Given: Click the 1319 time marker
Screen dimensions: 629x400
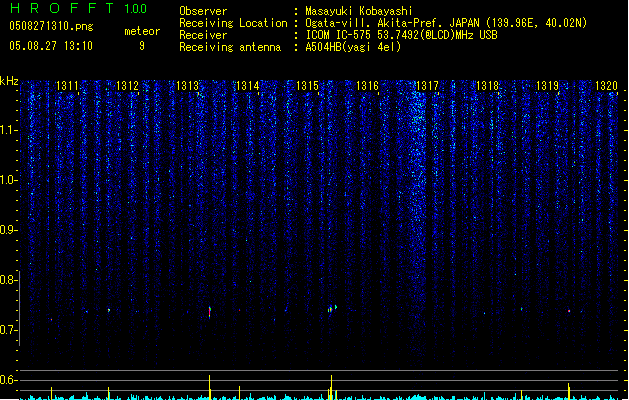Looking at the screenshot, I should [x=548, y=86].
